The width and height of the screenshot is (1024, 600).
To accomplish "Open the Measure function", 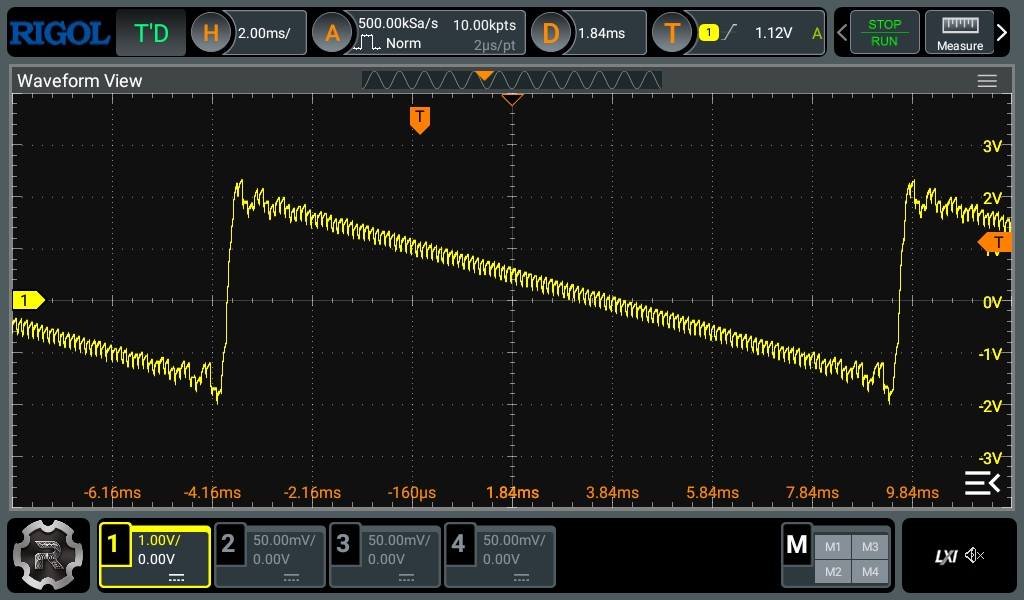I will (x=959, y=32).
